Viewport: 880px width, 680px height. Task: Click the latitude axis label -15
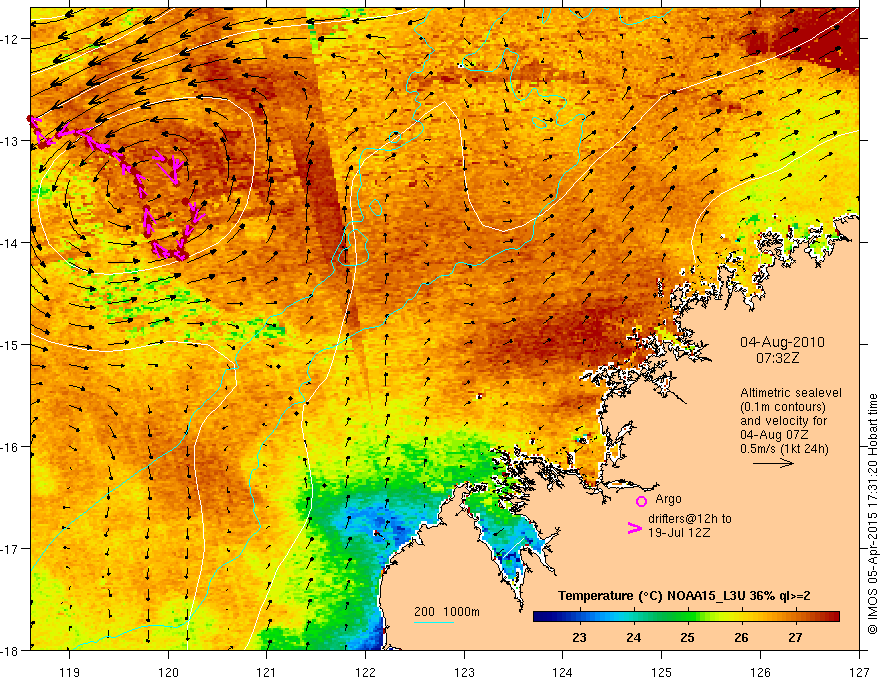(x=11, y=345)
